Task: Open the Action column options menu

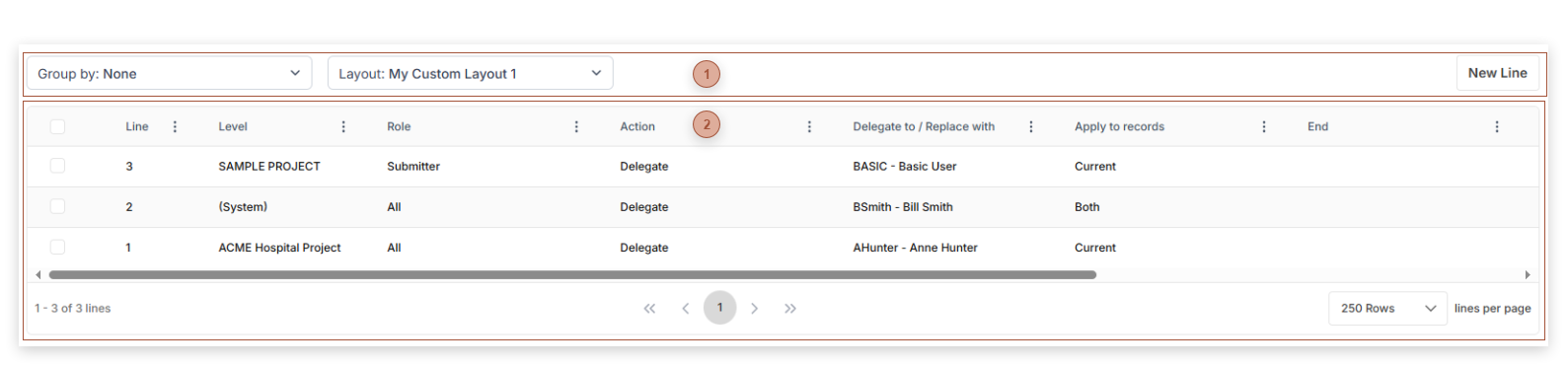Action: [809, 126]
